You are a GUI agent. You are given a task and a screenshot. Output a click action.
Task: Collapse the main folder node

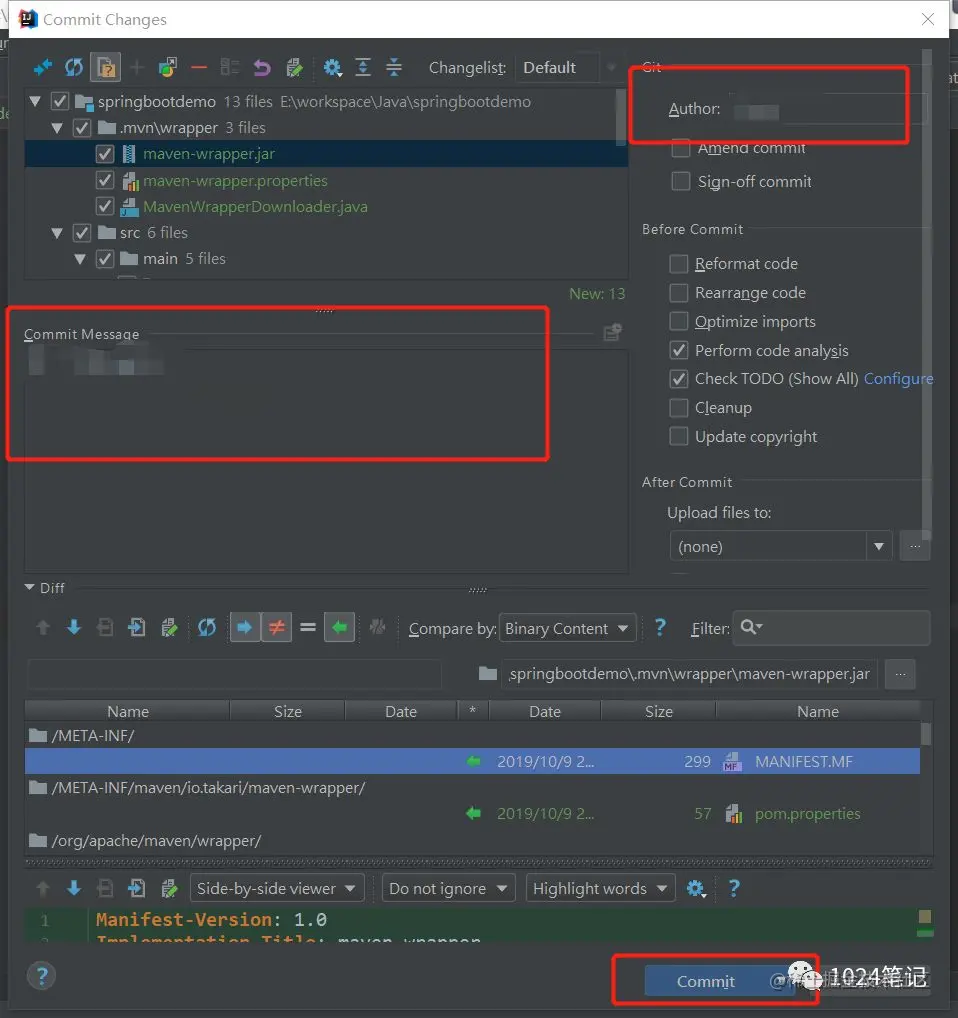click(80, 259)
